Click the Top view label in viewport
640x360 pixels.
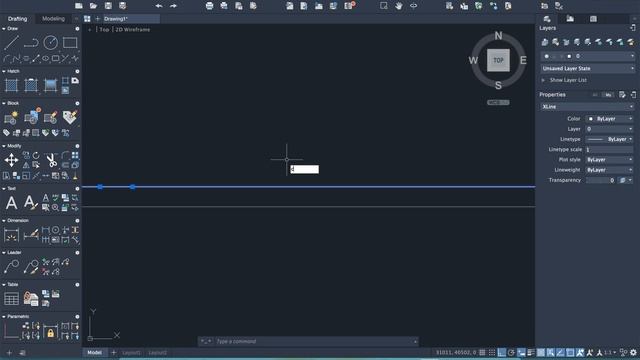[104, 29]
